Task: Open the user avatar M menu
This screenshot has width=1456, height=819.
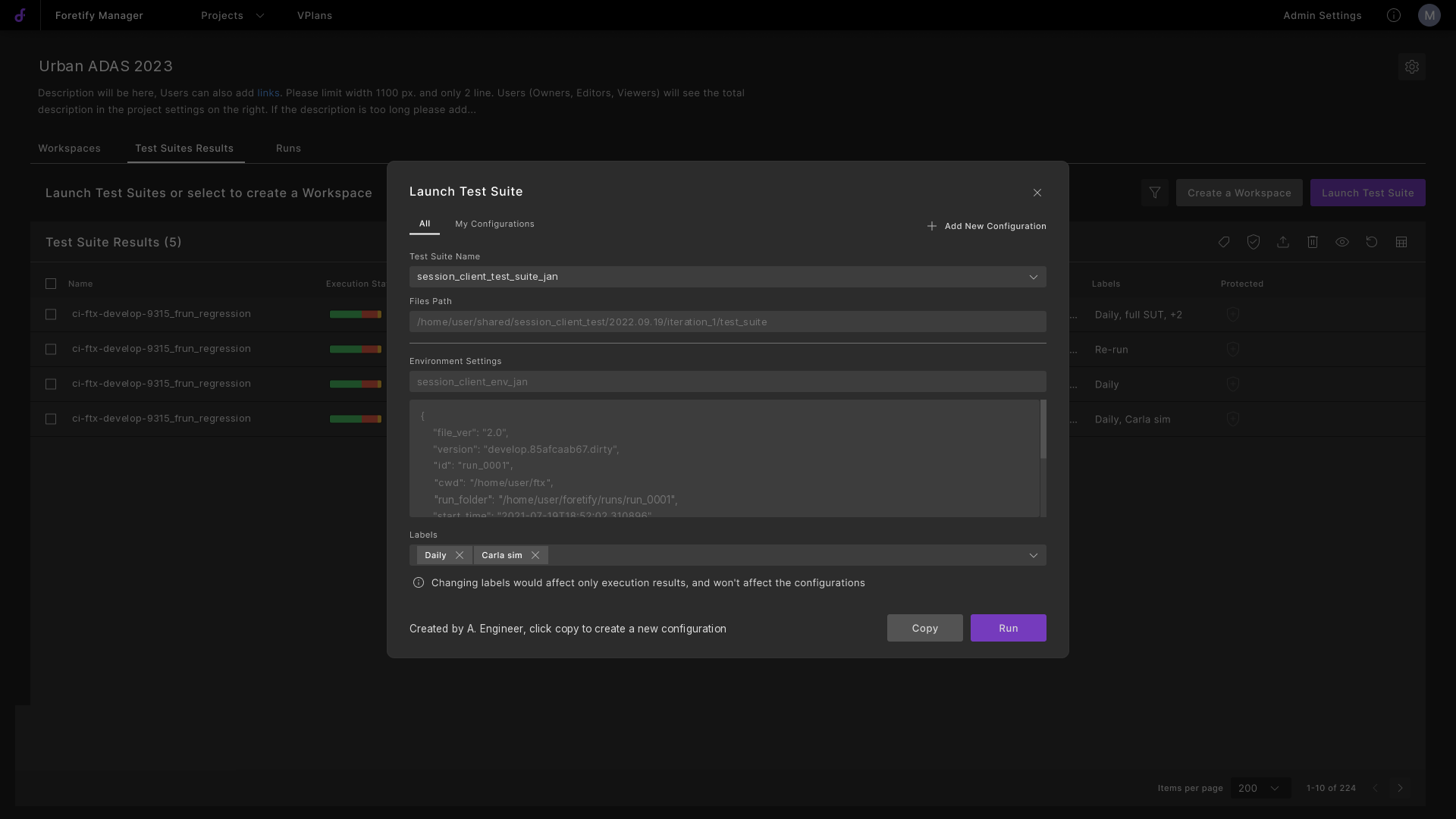Action: (x=1429, y=15)
